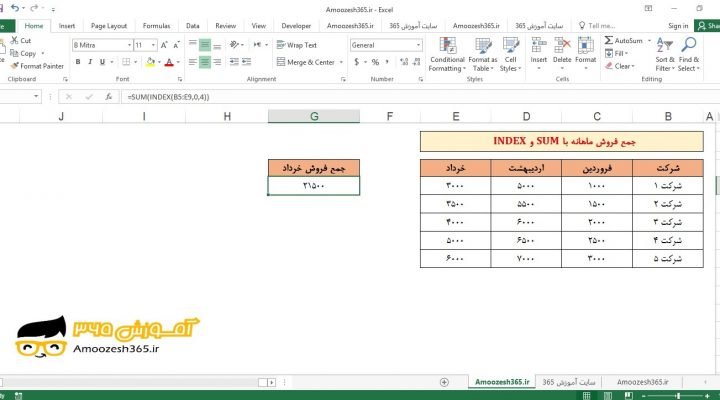Toggle Underline formatting

pos(102,62)
